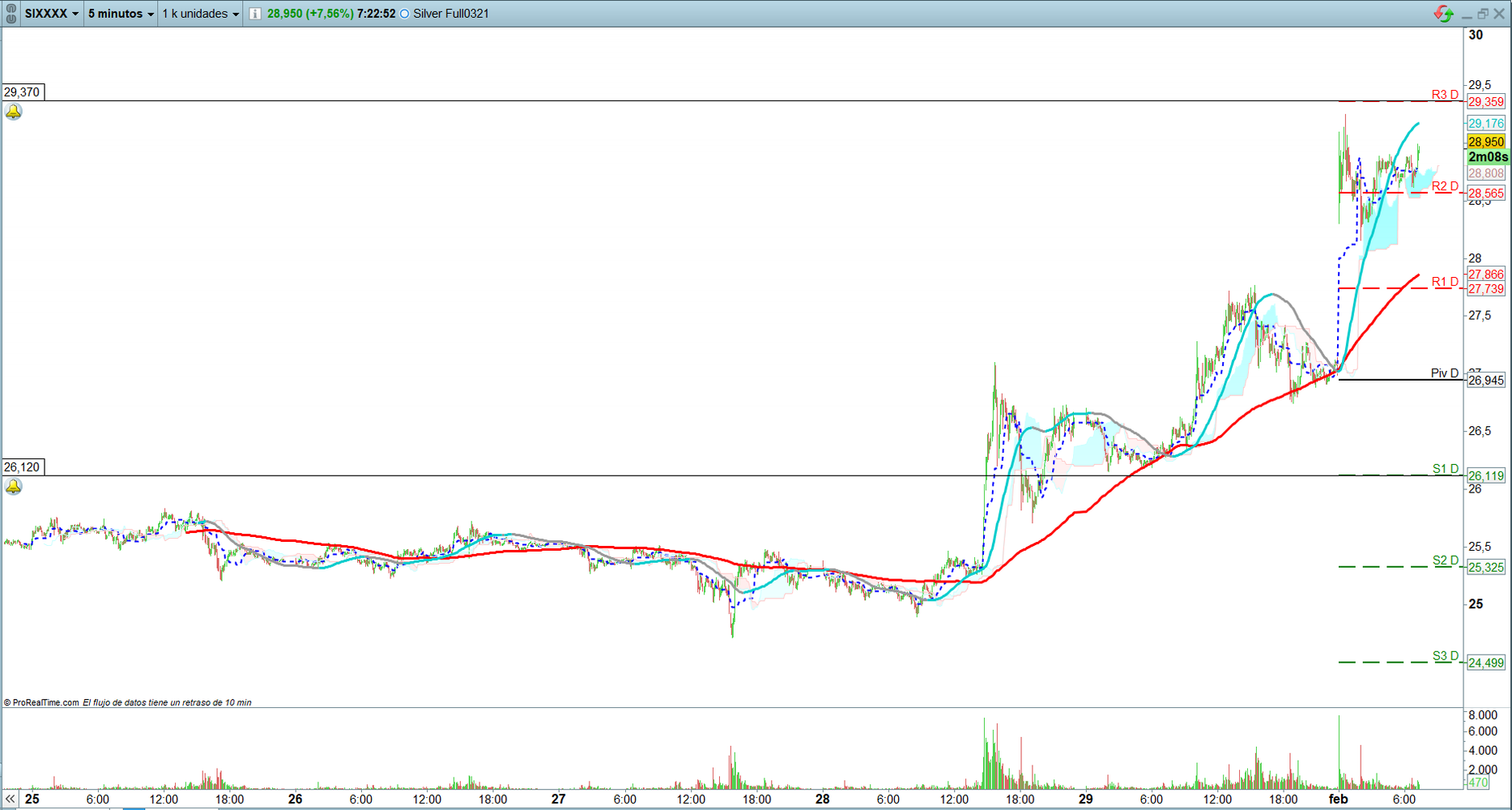Click the Piv D pivot label

pyautogui.click(x=1445, y=373)
